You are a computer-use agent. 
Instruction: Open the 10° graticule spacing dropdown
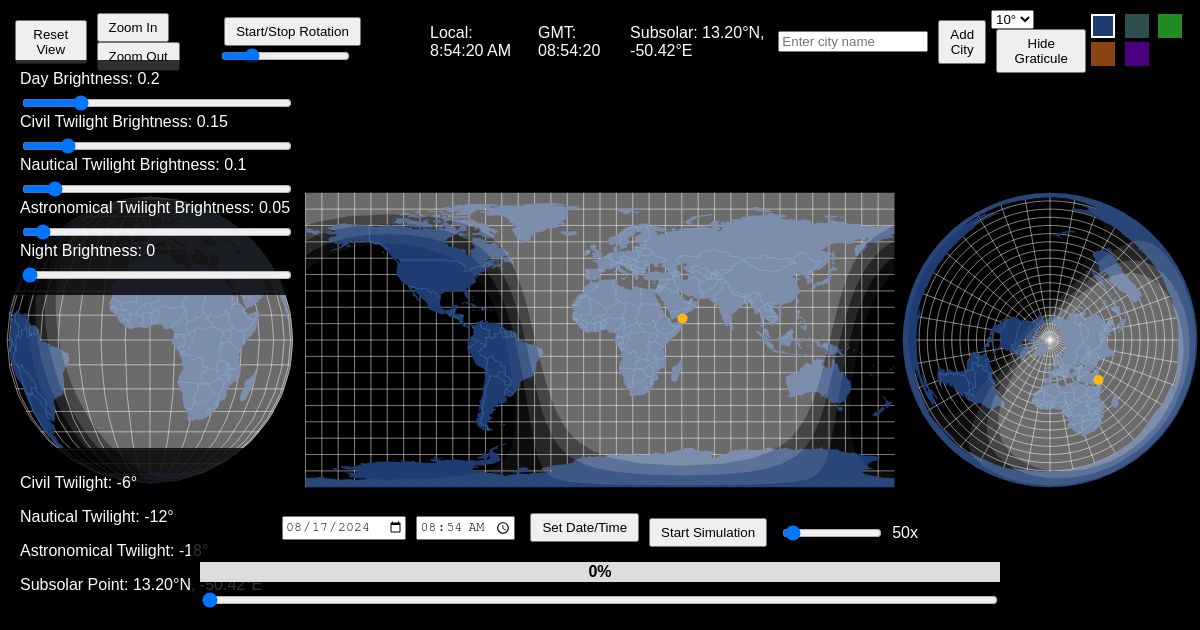(1011, 19)
